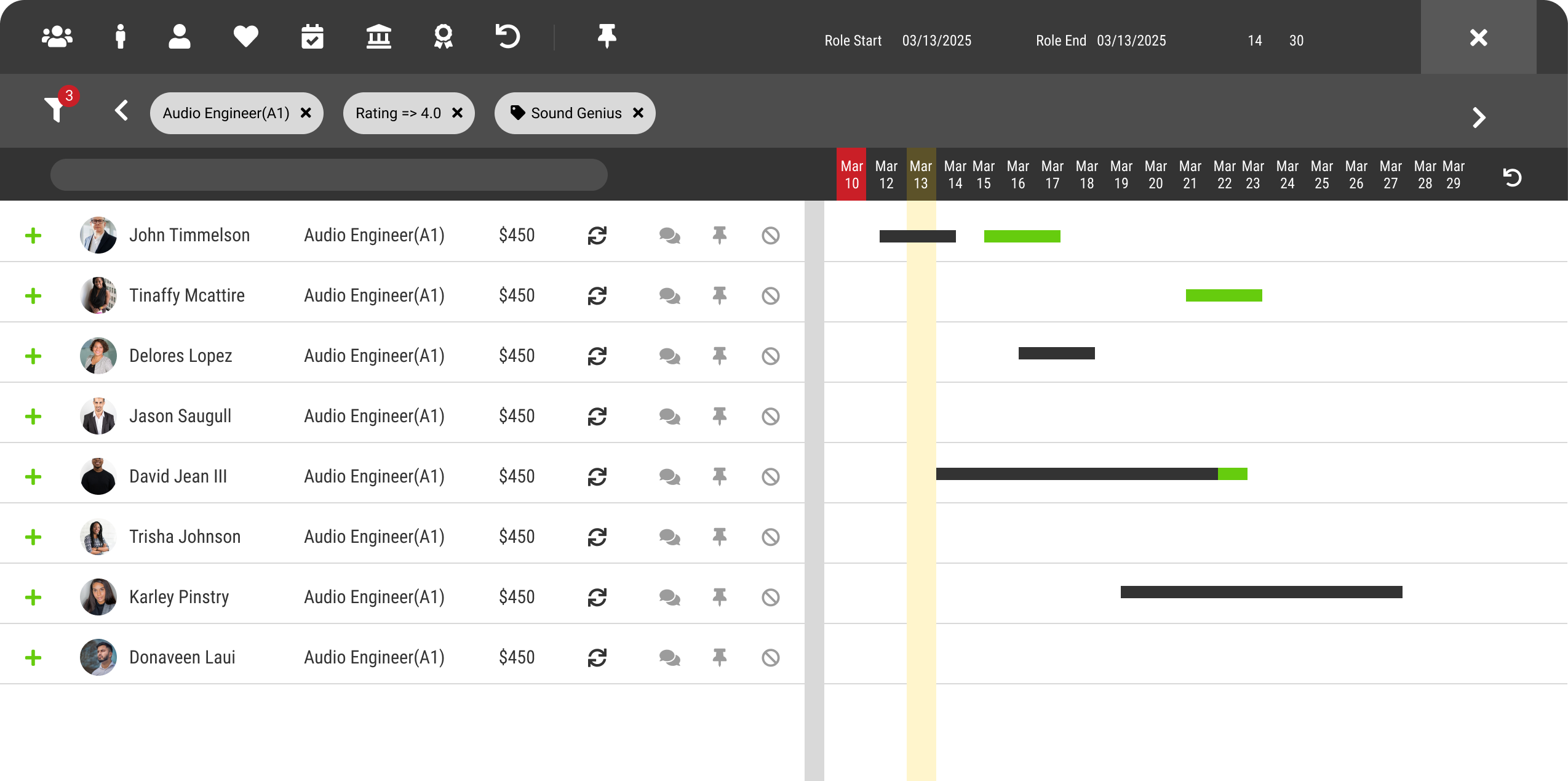Open the filter funnel with badge 3
Screen dimensions: 1568x781
55,110
